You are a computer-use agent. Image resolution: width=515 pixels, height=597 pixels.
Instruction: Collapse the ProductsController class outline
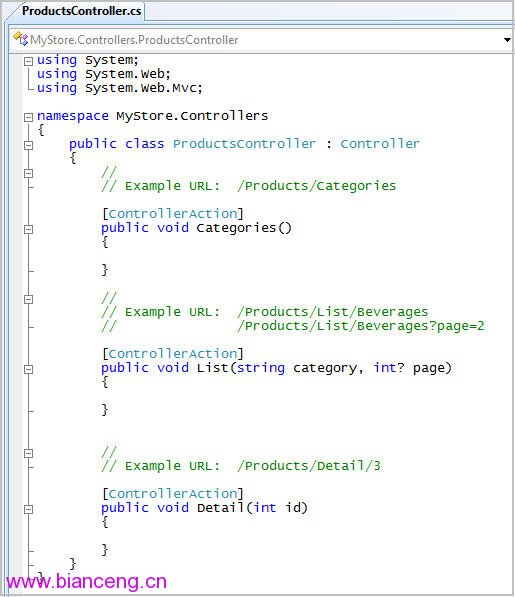28,145
